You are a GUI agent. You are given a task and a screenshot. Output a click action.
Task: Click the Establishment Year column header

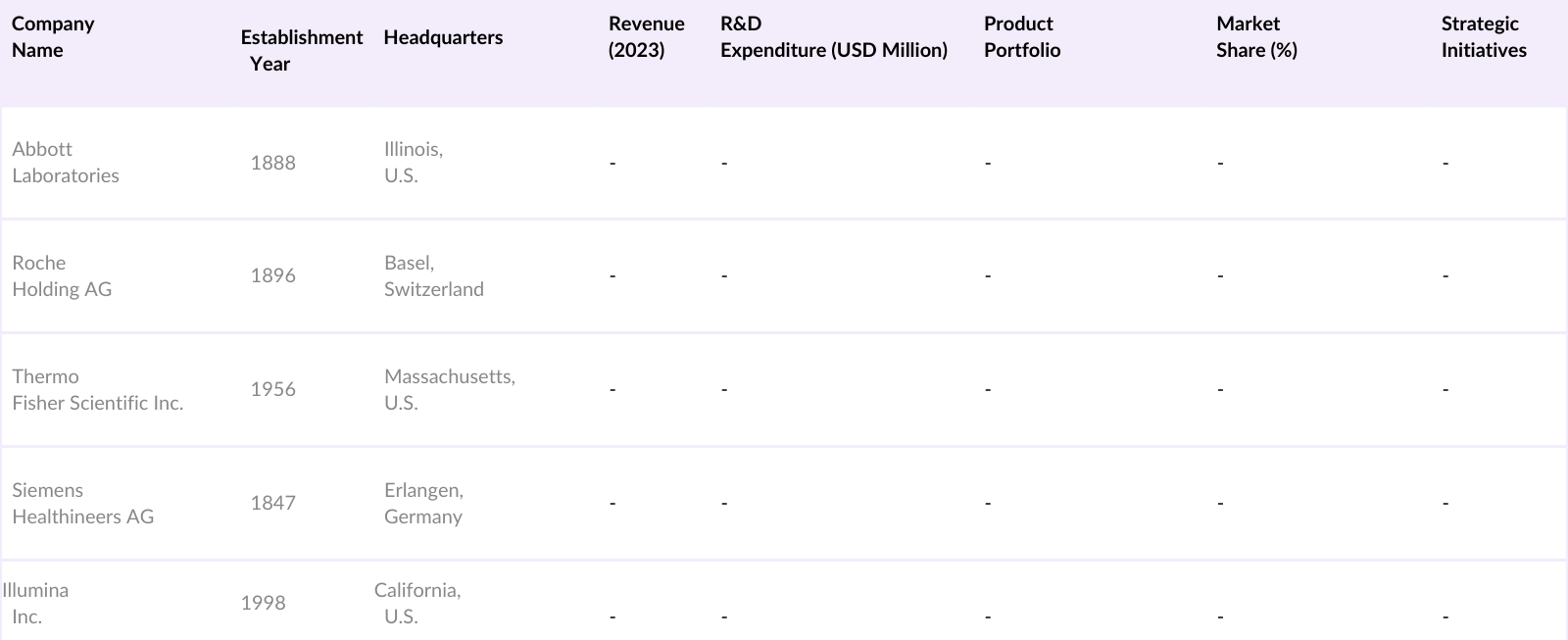301,50
